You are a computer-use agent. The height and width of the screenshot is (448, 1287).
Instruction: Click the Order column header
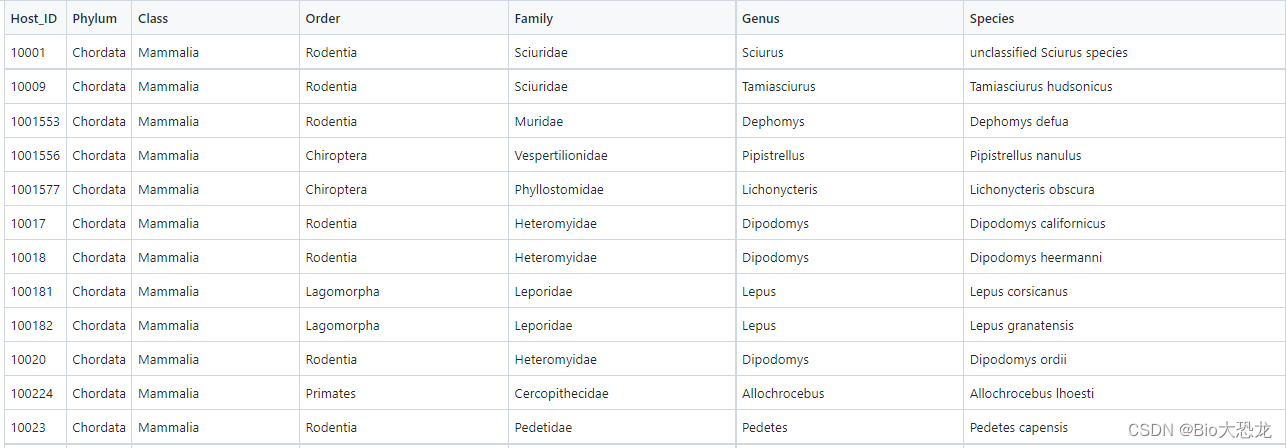(403, 18)
